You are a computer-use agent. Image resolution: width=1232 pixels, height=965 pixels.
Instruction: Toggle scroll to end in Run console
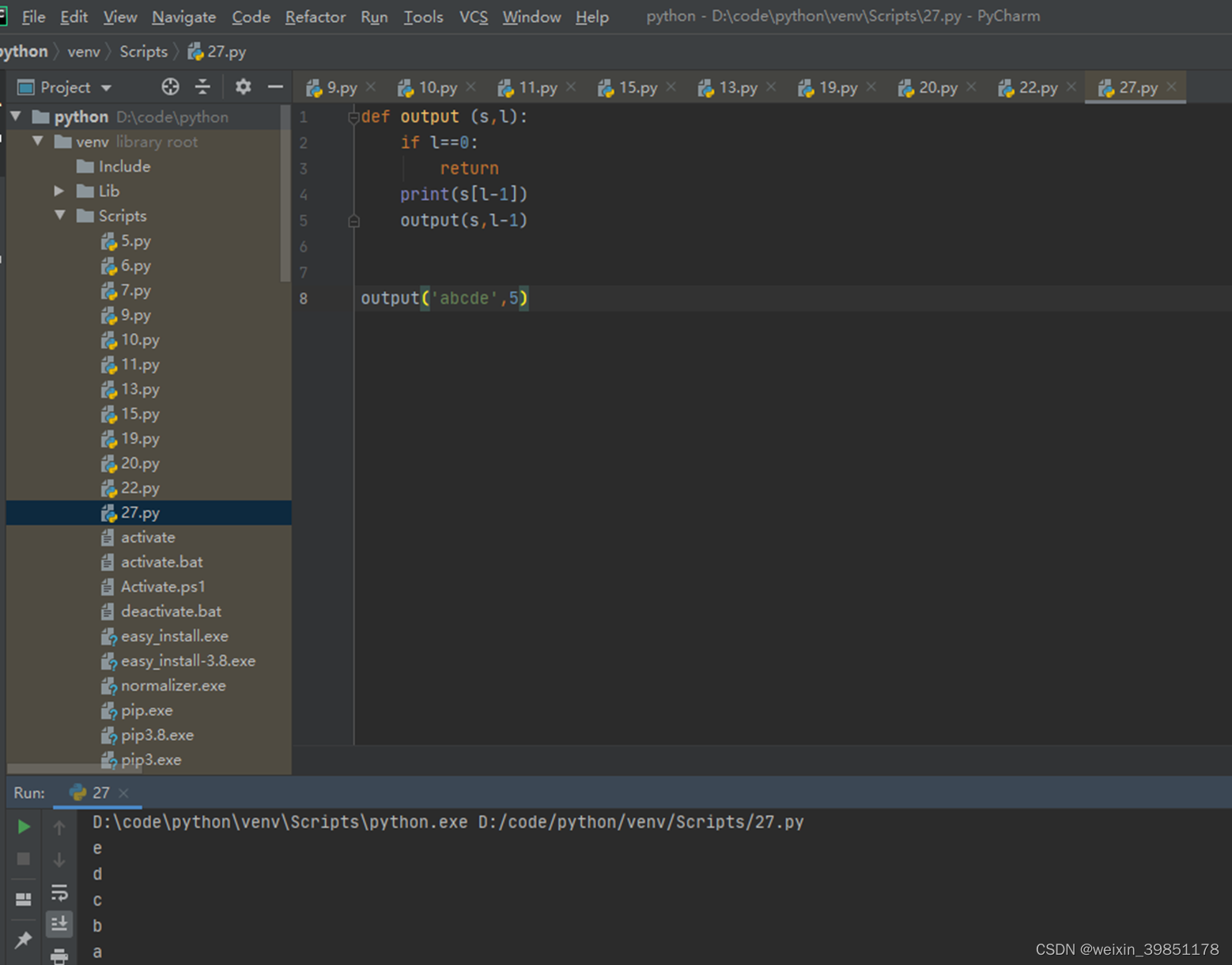59,924
